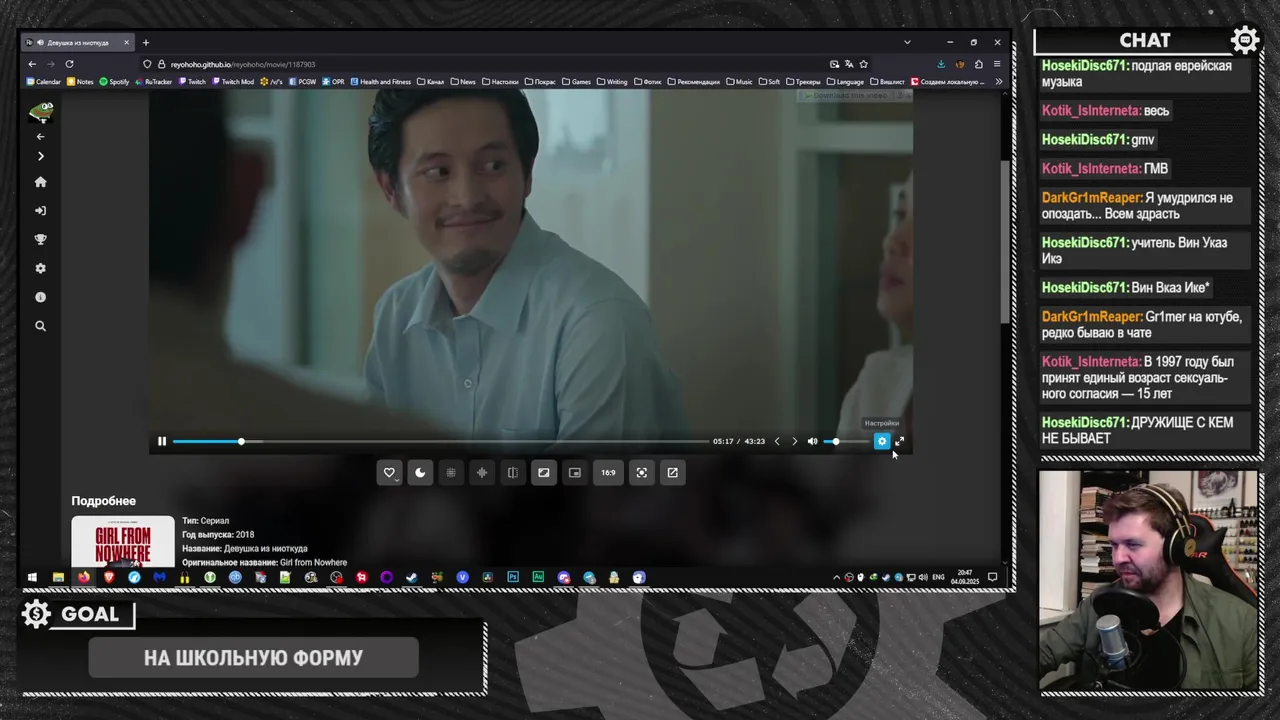
Task: Expand the Music bookmarks folder
Action: [x=740, y=82]
